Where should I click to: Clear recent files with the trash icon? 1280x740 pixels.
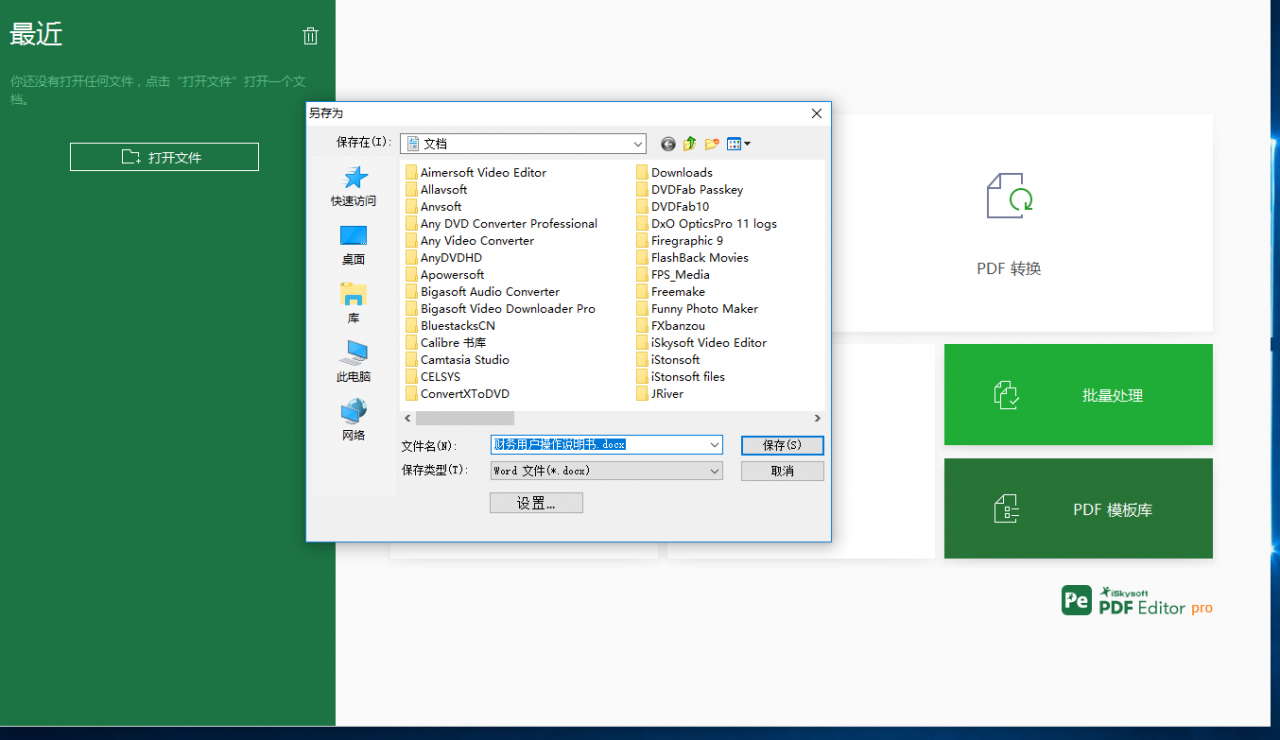click(x=310, y=35)
